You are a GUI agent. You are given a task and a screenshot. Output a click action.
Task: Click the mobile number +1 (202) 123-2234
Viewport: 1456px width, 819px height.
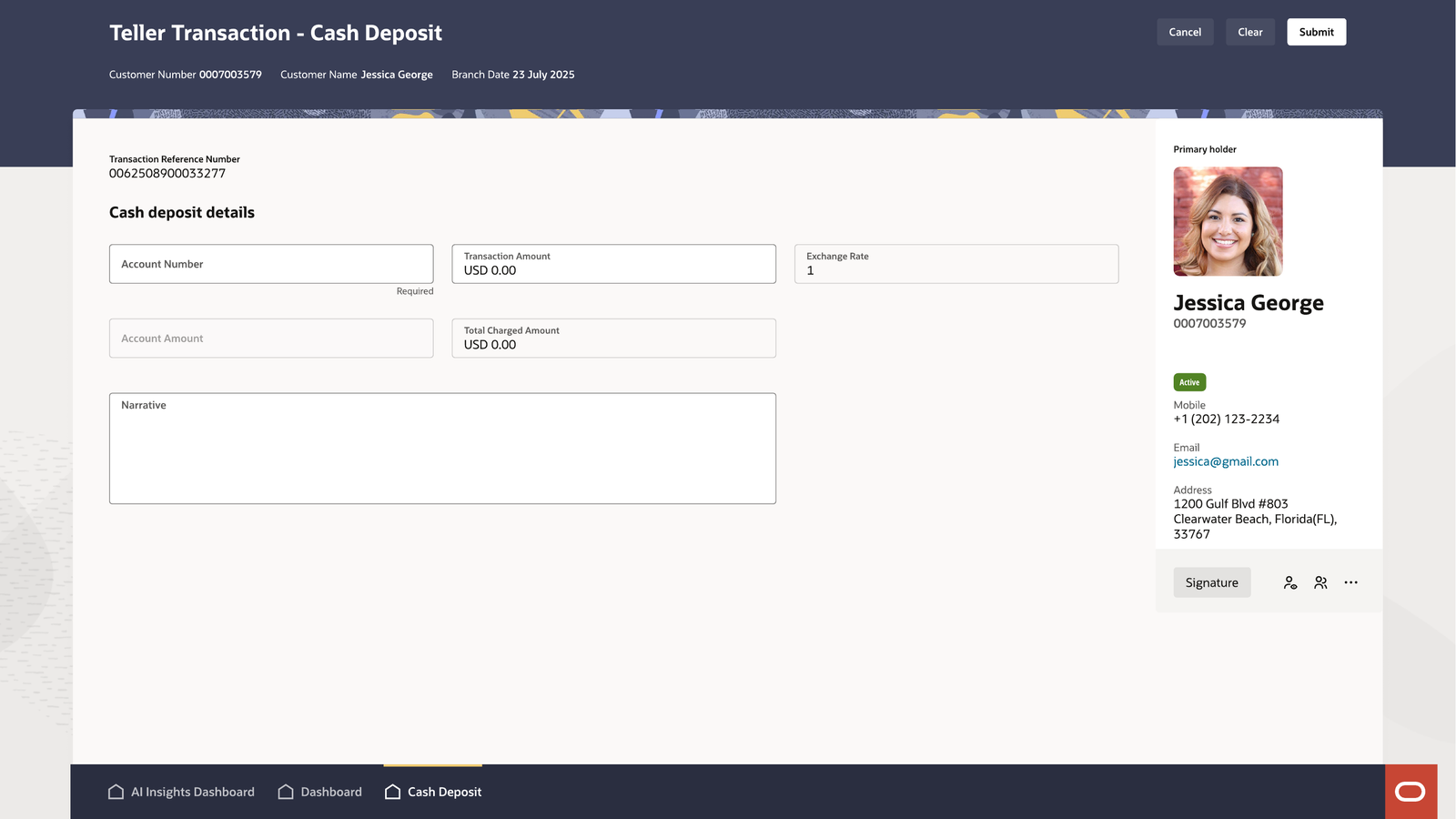point(1226,420)
